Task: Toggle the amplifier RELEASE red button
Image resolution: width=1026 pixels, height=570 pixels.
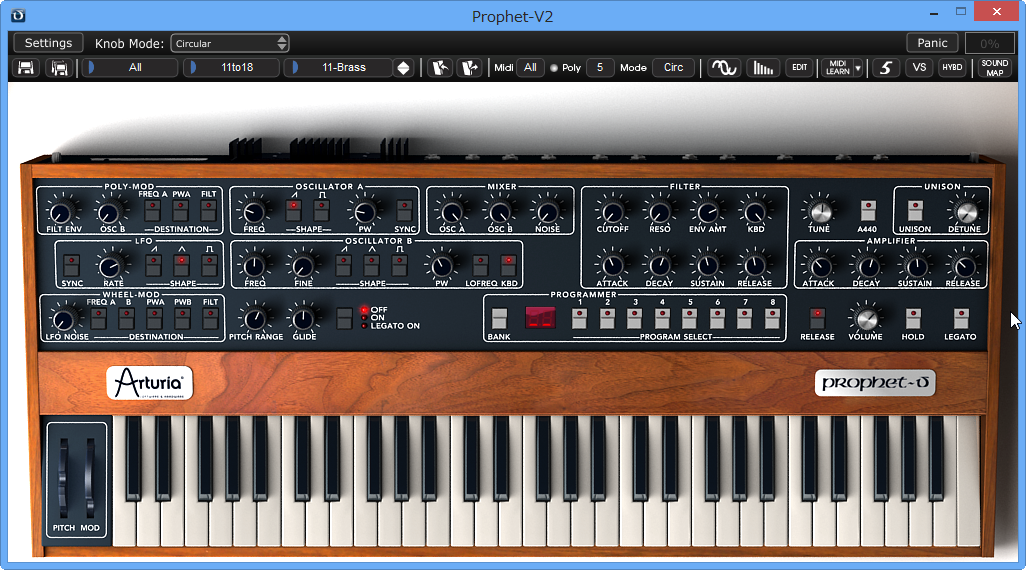Action: click(x=817, y=319)
